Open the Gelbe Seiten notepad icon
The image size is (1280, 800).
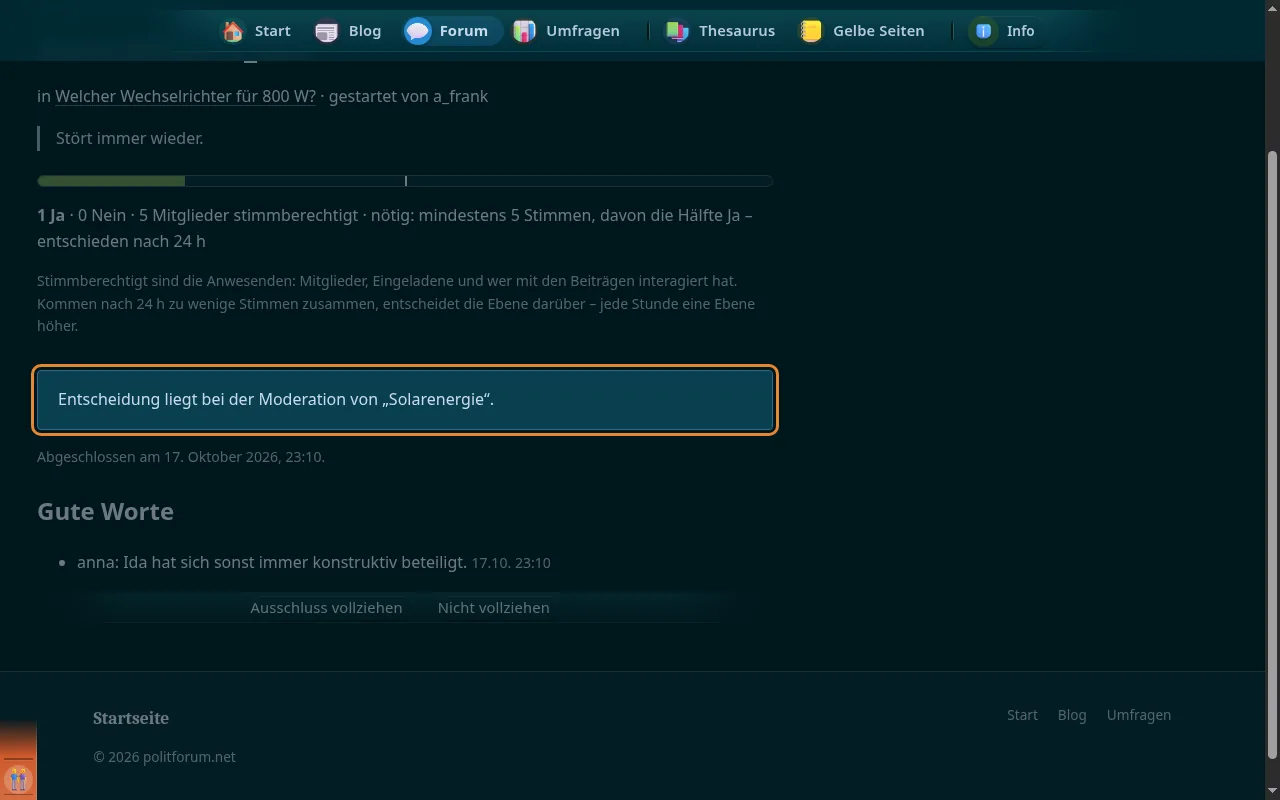pyautogui.click(x=811, y=31)
